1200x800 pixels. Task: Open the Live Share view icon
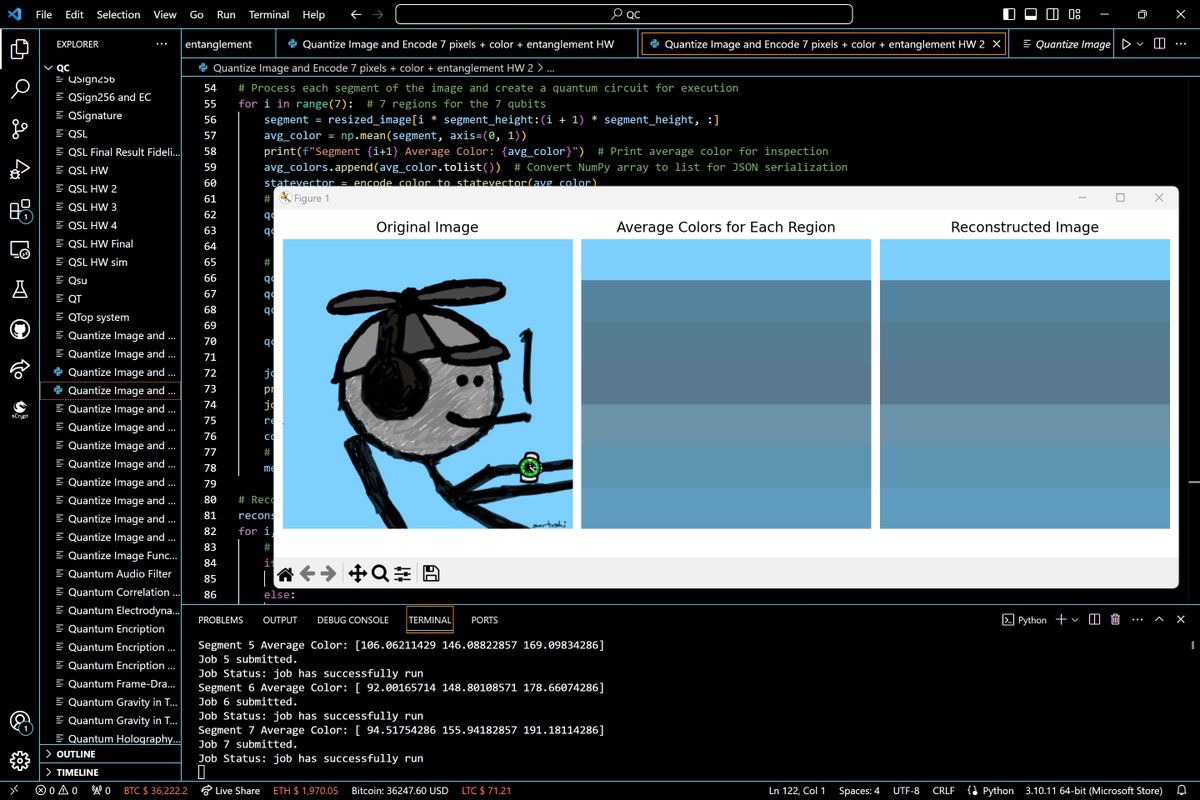coord(20,369)
